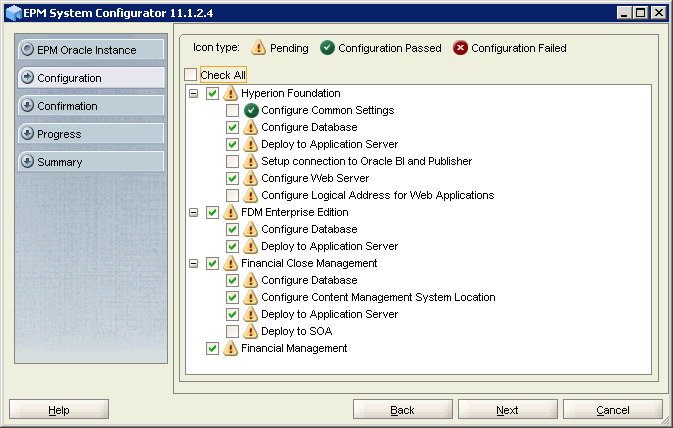The height and width of the screenshot is (428, 673).
Task: Click the Progress step arrow icon
Action: coord(27,133)
